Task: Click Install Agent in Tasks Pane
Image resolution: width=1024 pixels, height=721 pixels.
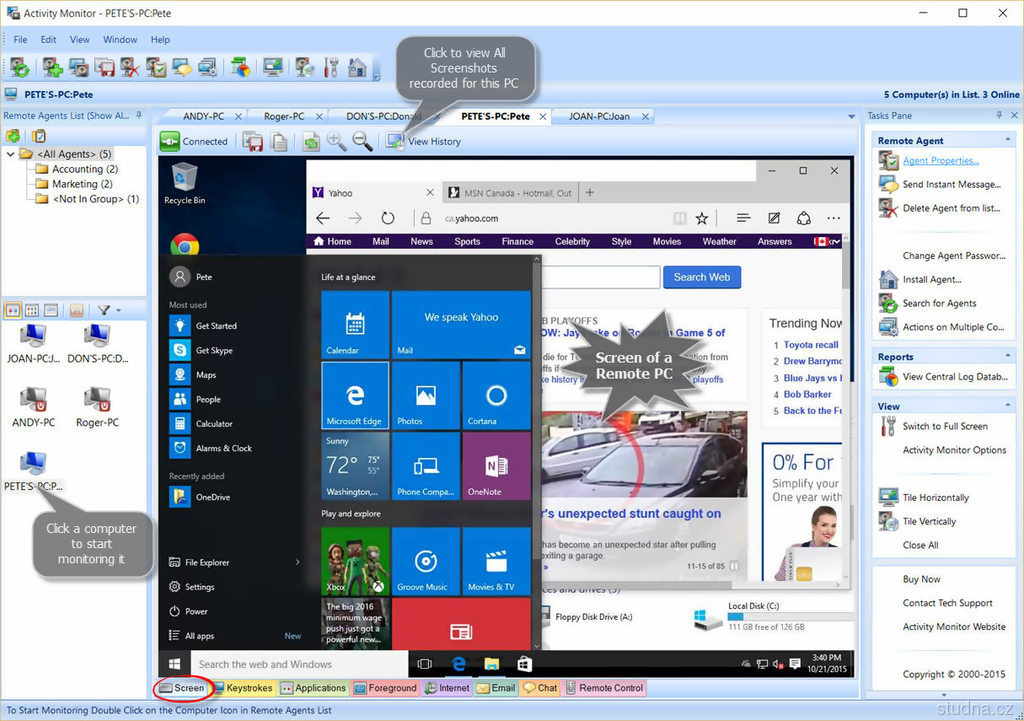Action: coord(932,280)
